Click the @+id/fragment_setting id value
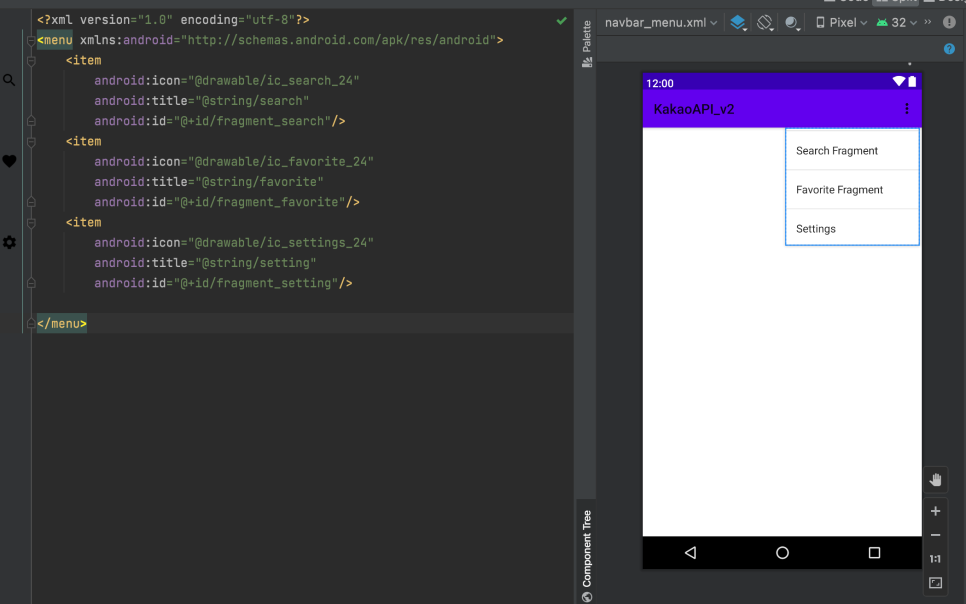This screenshot has width=966, height=604. [256, 284]
